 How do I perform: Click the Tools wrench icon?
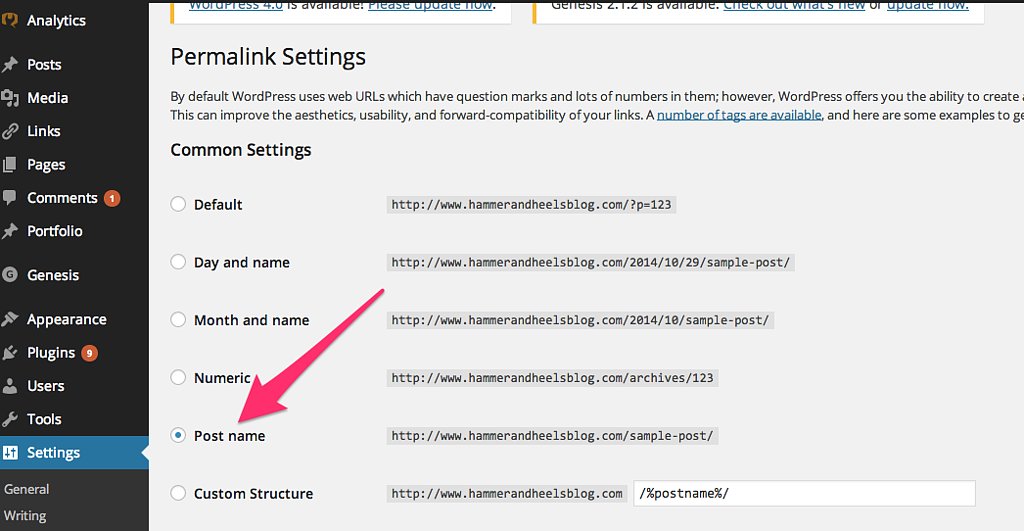[x=9, y=419]
